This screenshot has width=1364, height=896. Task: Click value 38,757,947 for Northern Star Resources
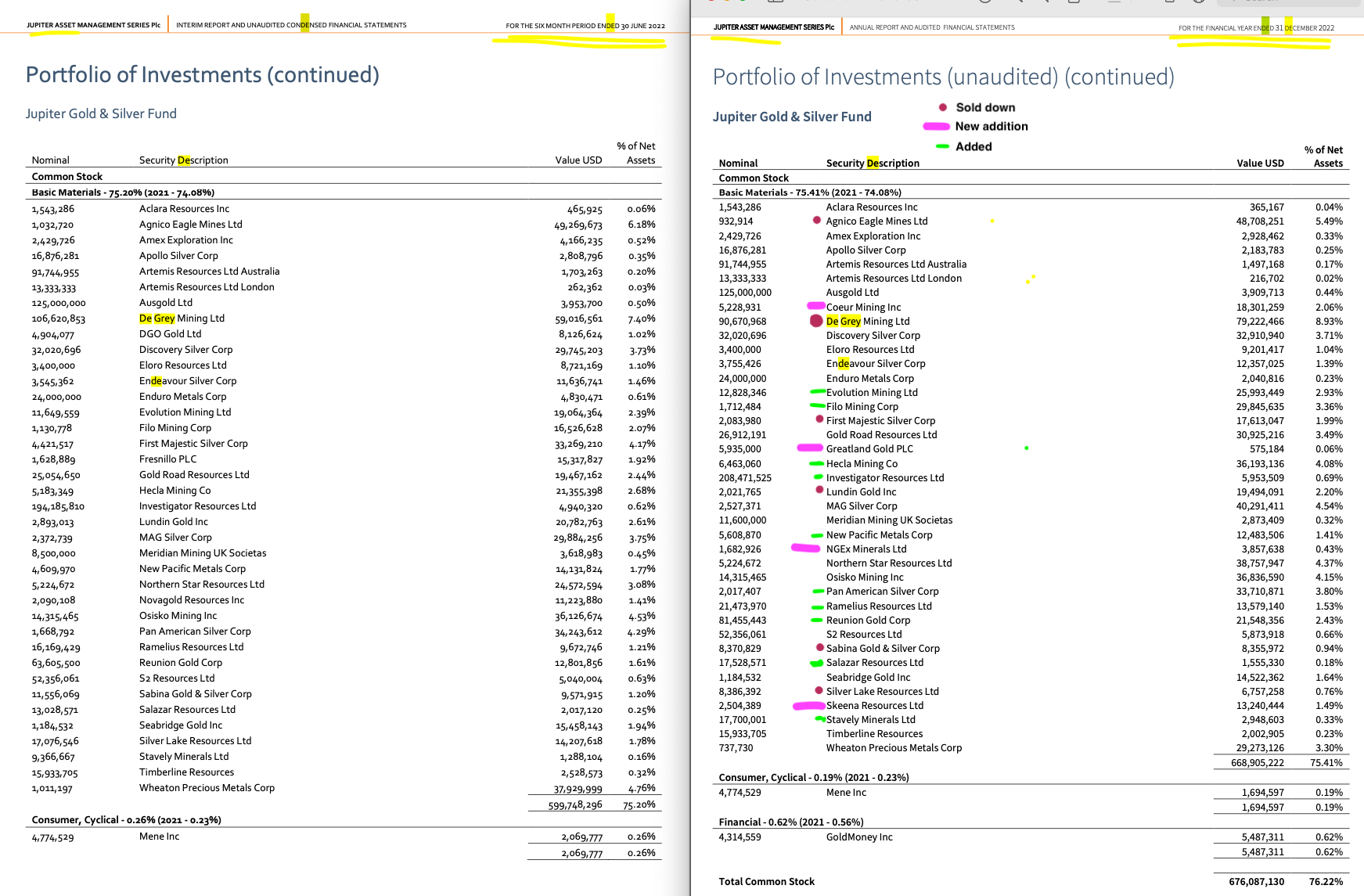[x=1260, y=563]
